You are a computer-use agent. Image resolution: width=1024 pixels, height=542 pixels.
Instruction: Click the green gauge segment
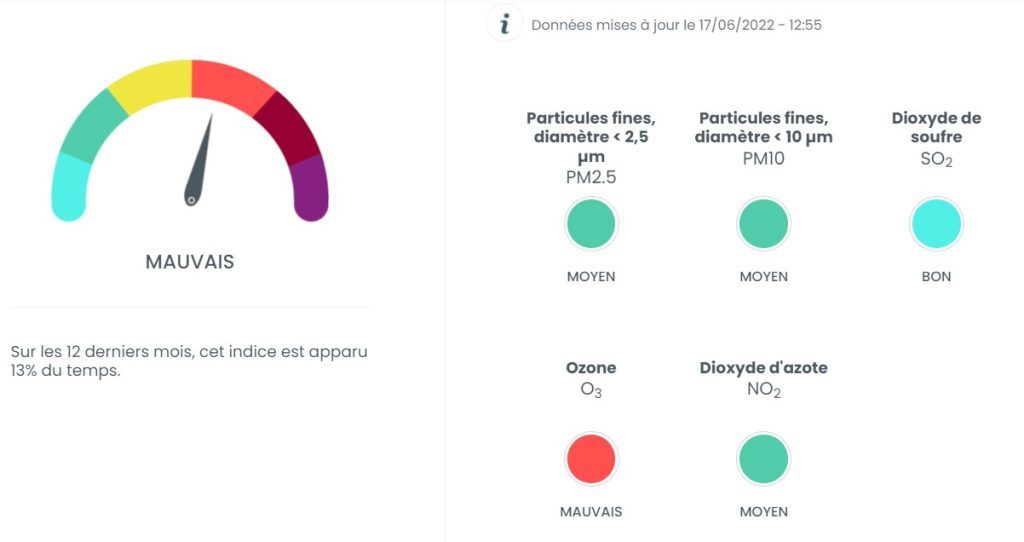(x=93, y=127)
